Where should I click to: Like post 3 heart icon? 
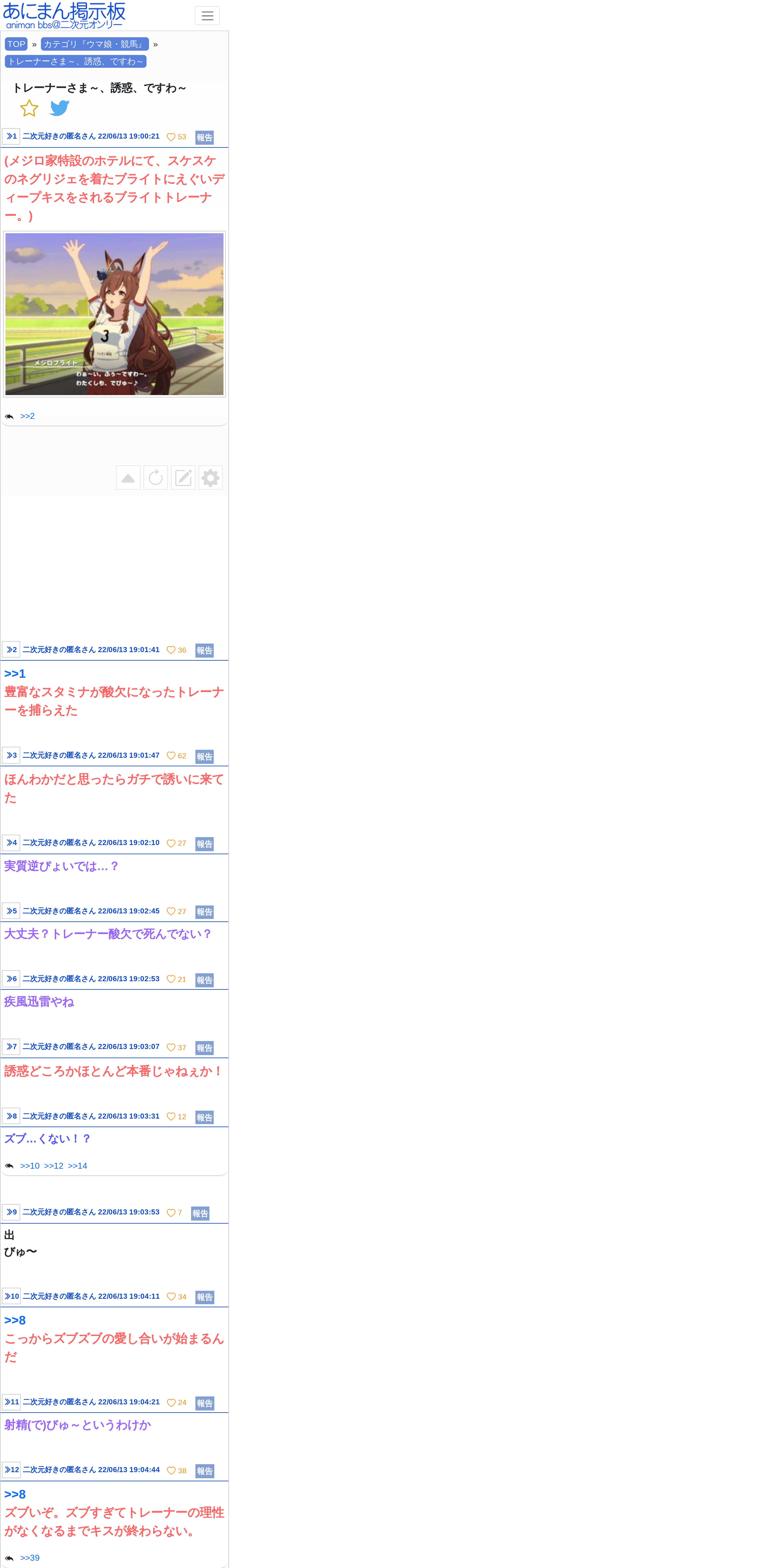point(171,756)
